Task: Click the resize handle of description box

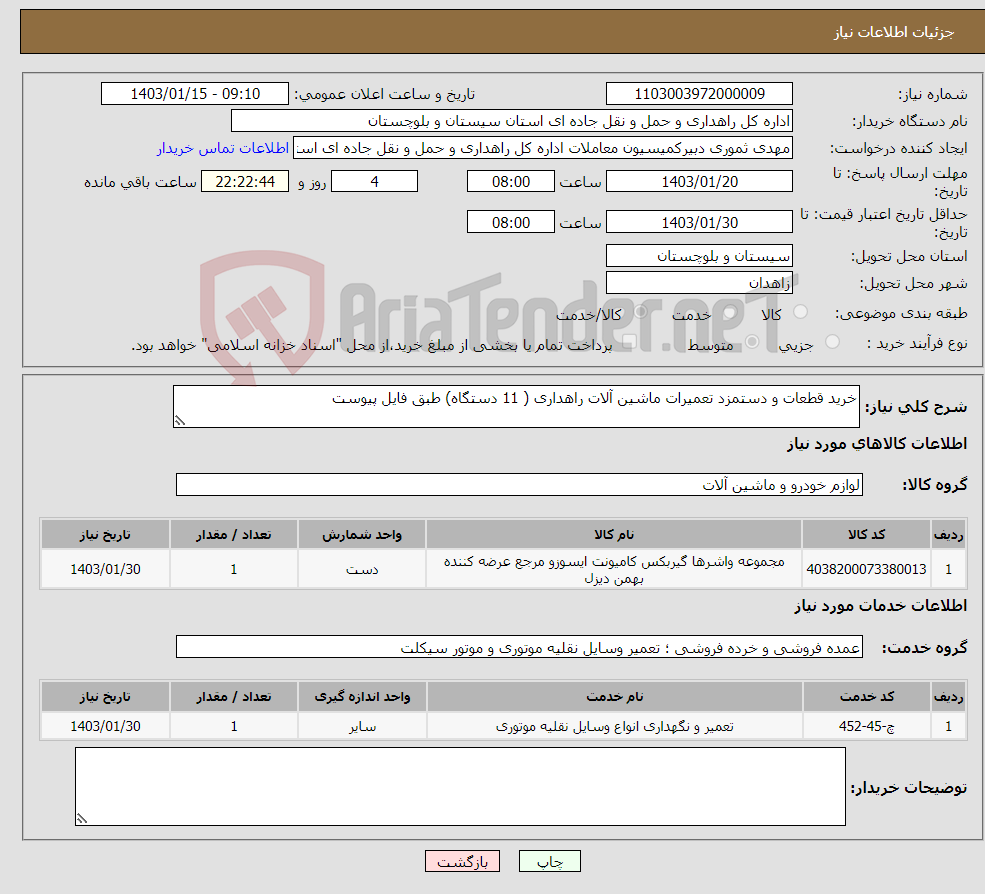Action: 180,421
